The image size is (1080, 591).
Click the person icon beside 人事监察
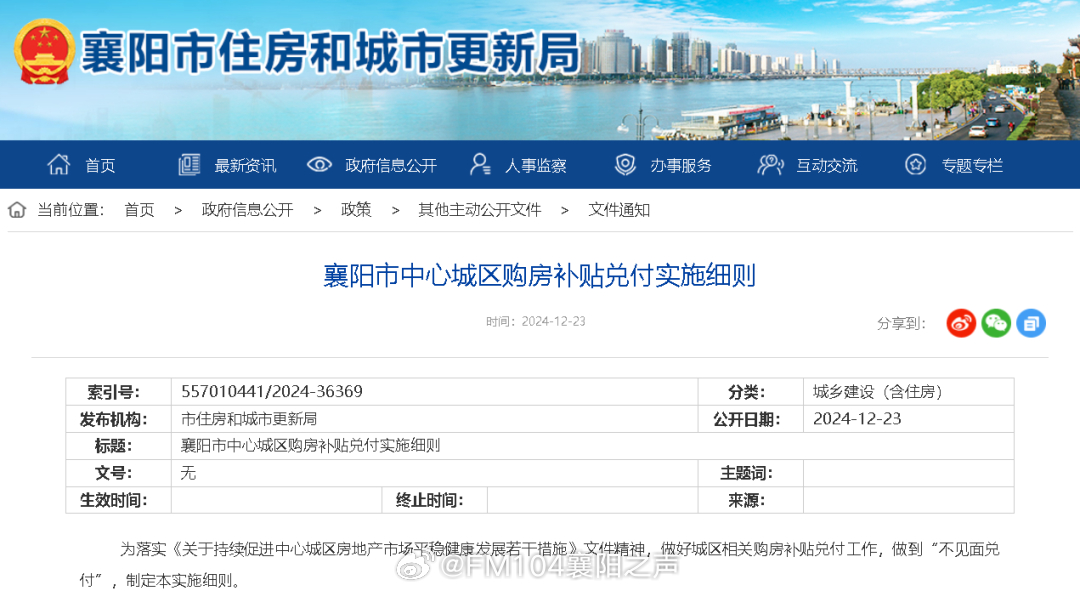(480, 165)
